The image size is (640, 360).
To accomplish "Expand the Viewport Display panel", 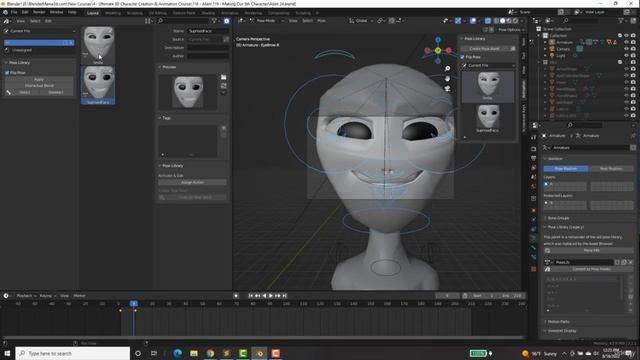I will (561, 331).
